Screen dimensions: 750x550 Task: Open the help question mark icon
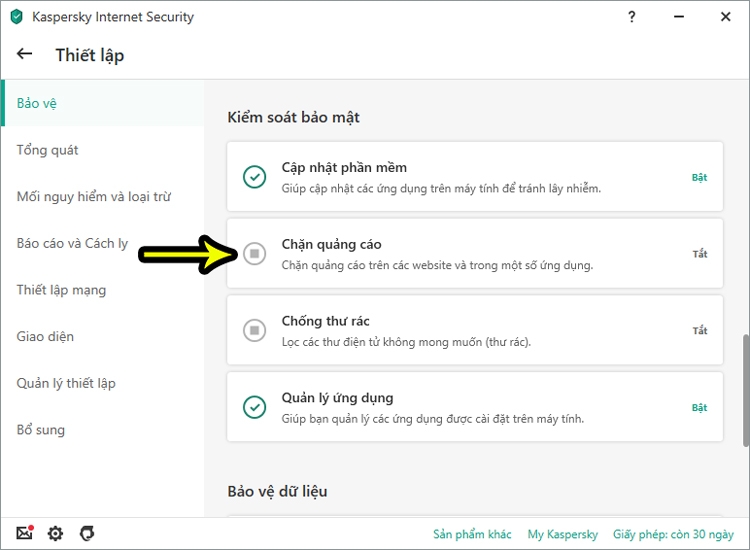click(631, 17)
